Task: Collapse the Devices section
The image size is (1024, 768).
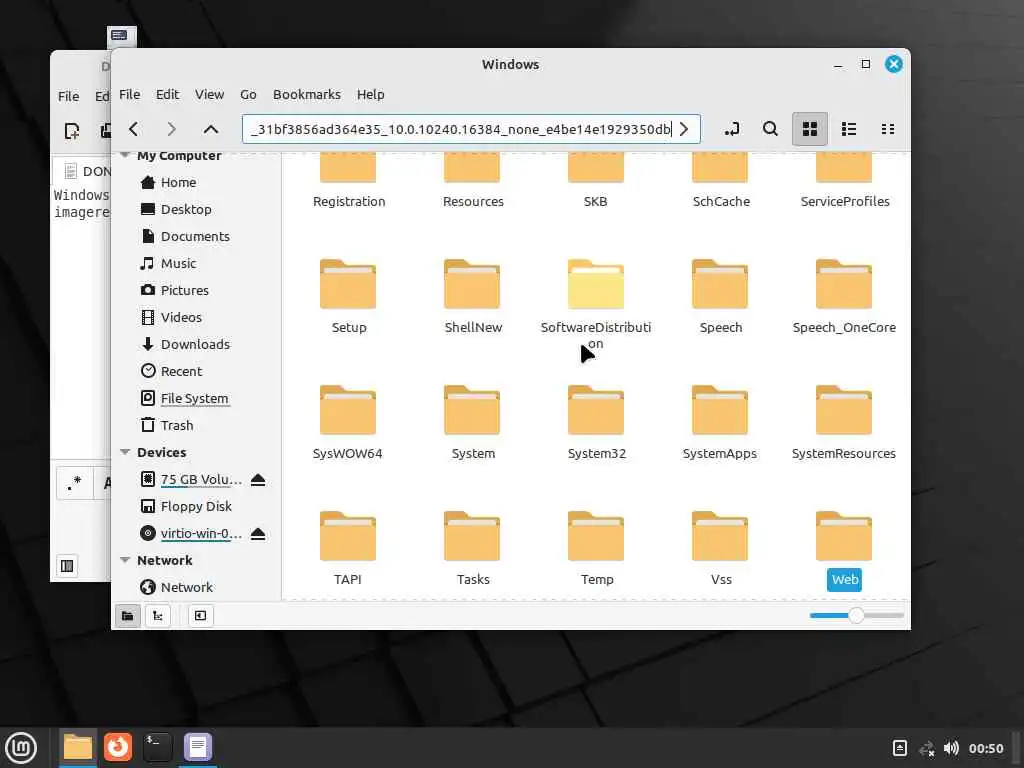Action: pyautogui.click(x=125, y=452)
